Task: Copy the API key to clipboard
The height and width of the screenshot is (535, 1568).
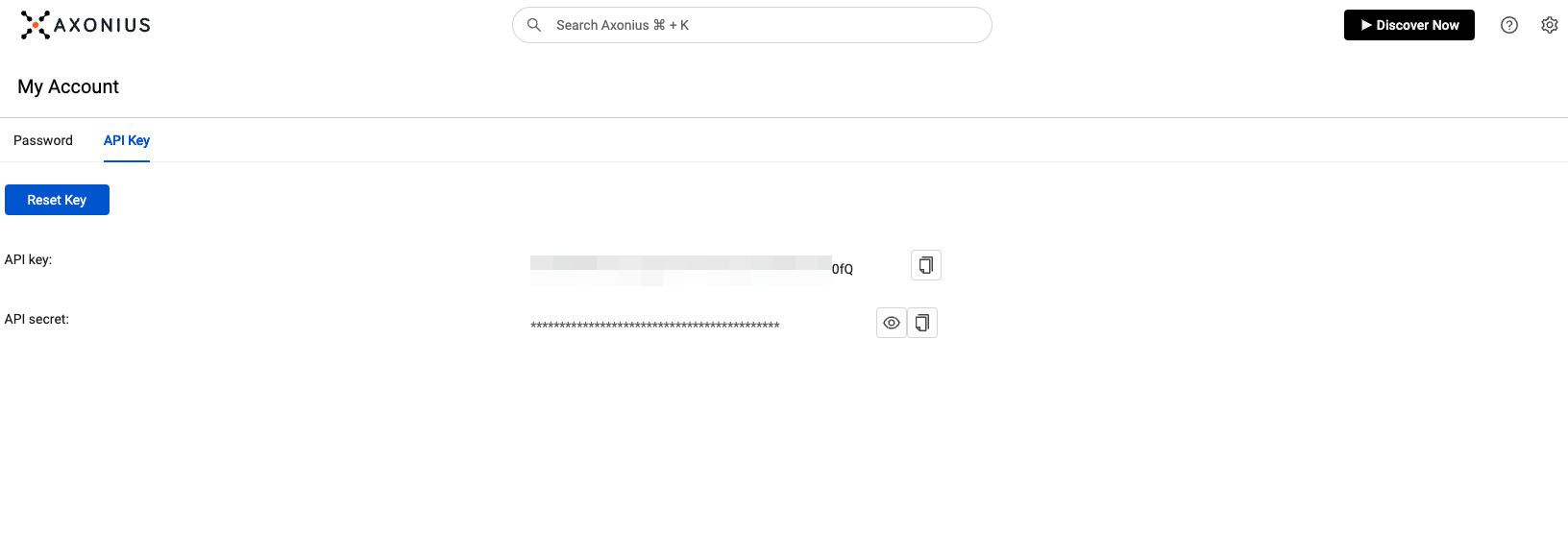Action: (926, 265)
